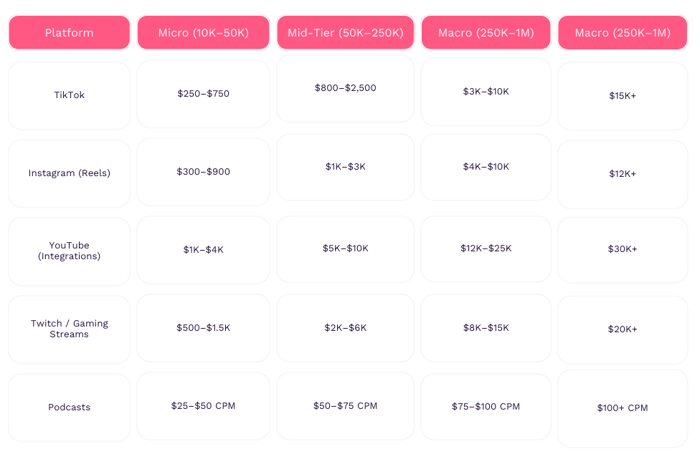Select the $1K–$4K YouTube cell

point(203,250)
